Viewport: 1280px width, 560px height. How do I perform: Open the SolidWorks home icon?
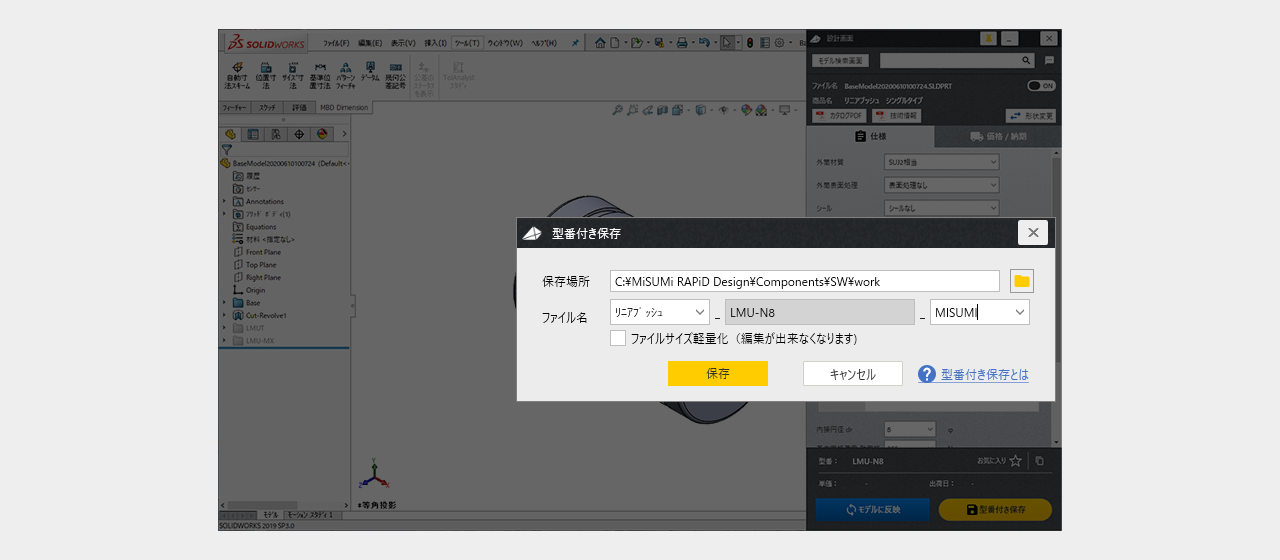[600, 43]
